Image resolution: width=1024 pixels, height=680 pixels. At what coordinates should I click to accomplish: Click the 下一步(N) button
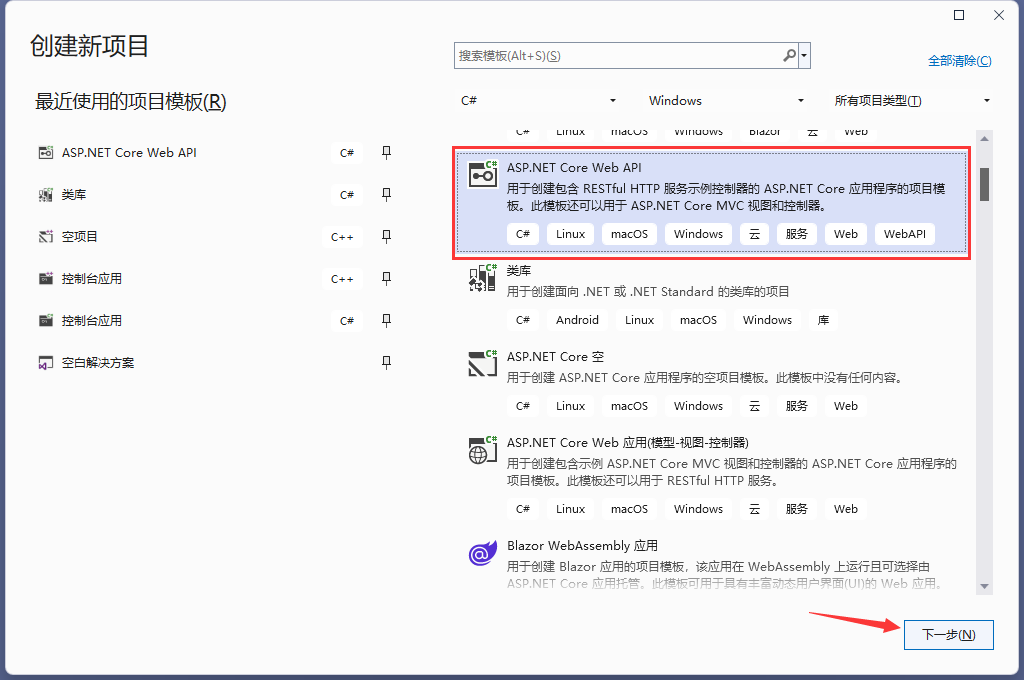tap(948, 635)
